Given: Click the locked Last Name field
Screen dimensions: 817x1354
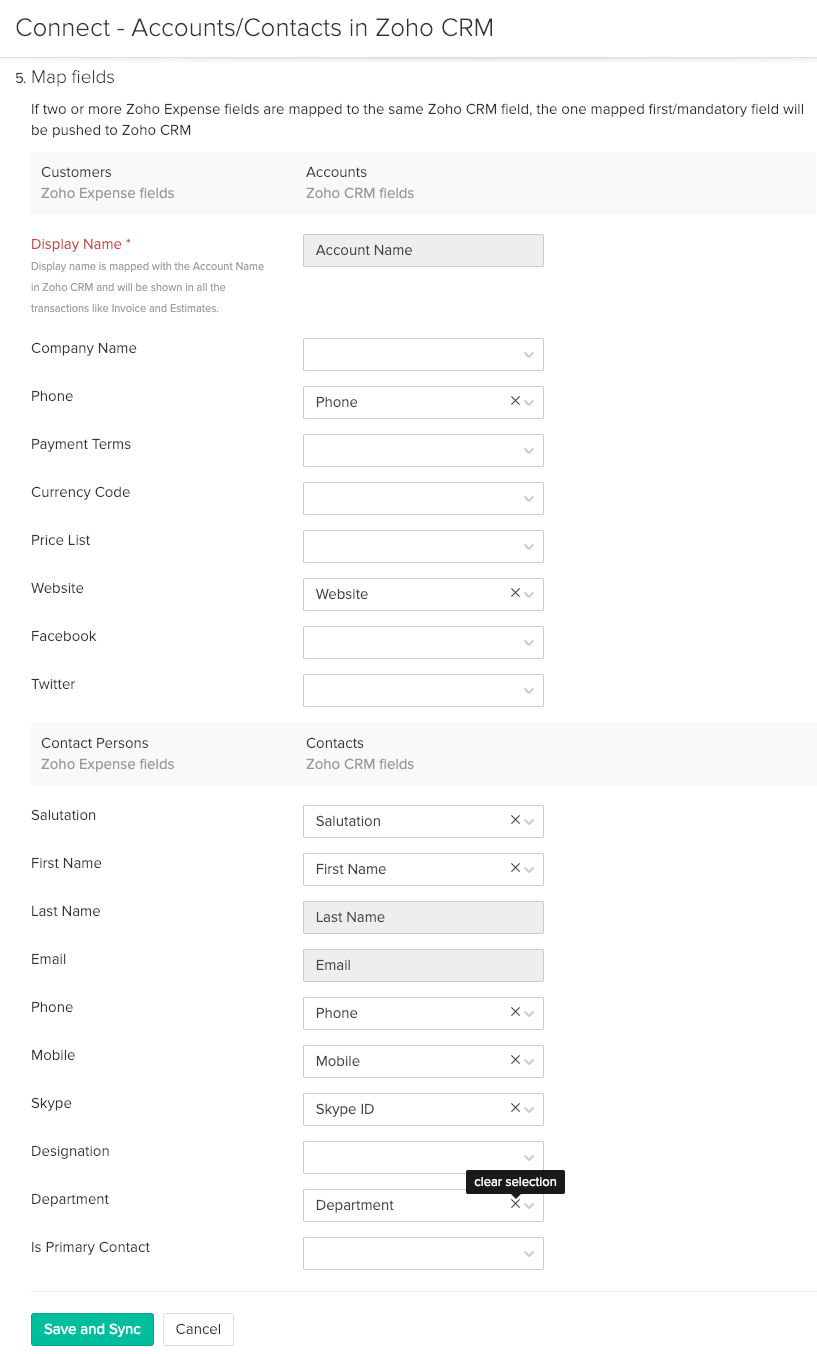Looking at the screenshot, I should click(x=423, y=917).
